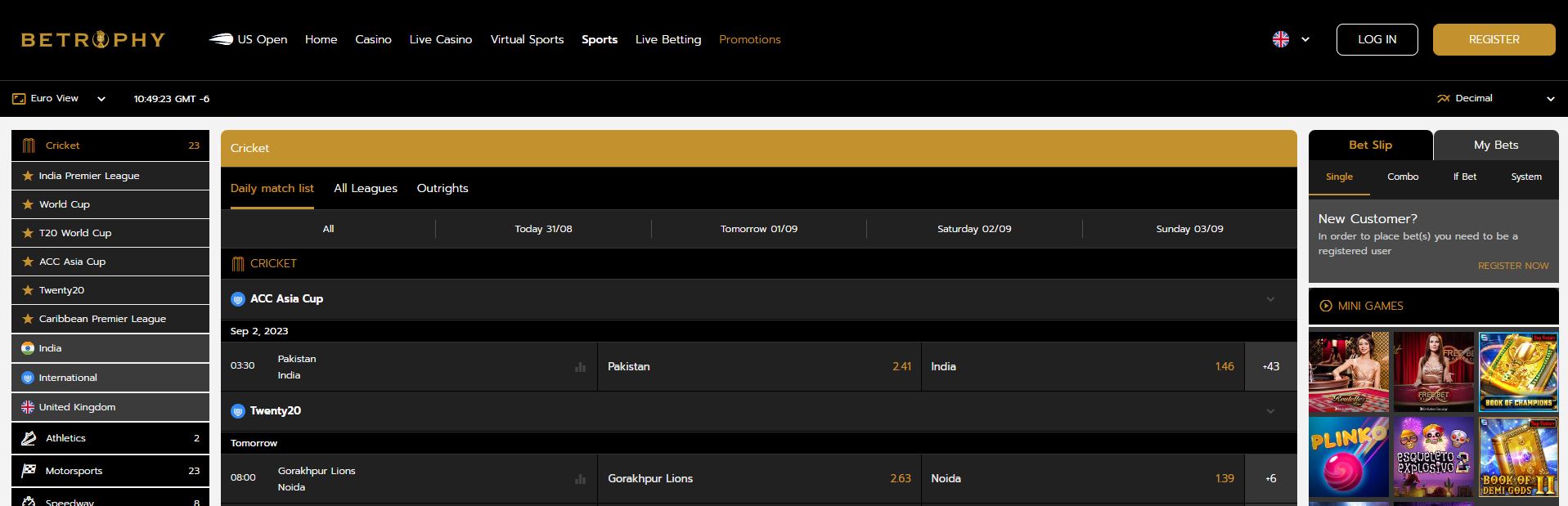Click the United Kingdom flag icon in sidebar
The image size is (1568, 506).
pyautogui.click(x=28, y=407)
